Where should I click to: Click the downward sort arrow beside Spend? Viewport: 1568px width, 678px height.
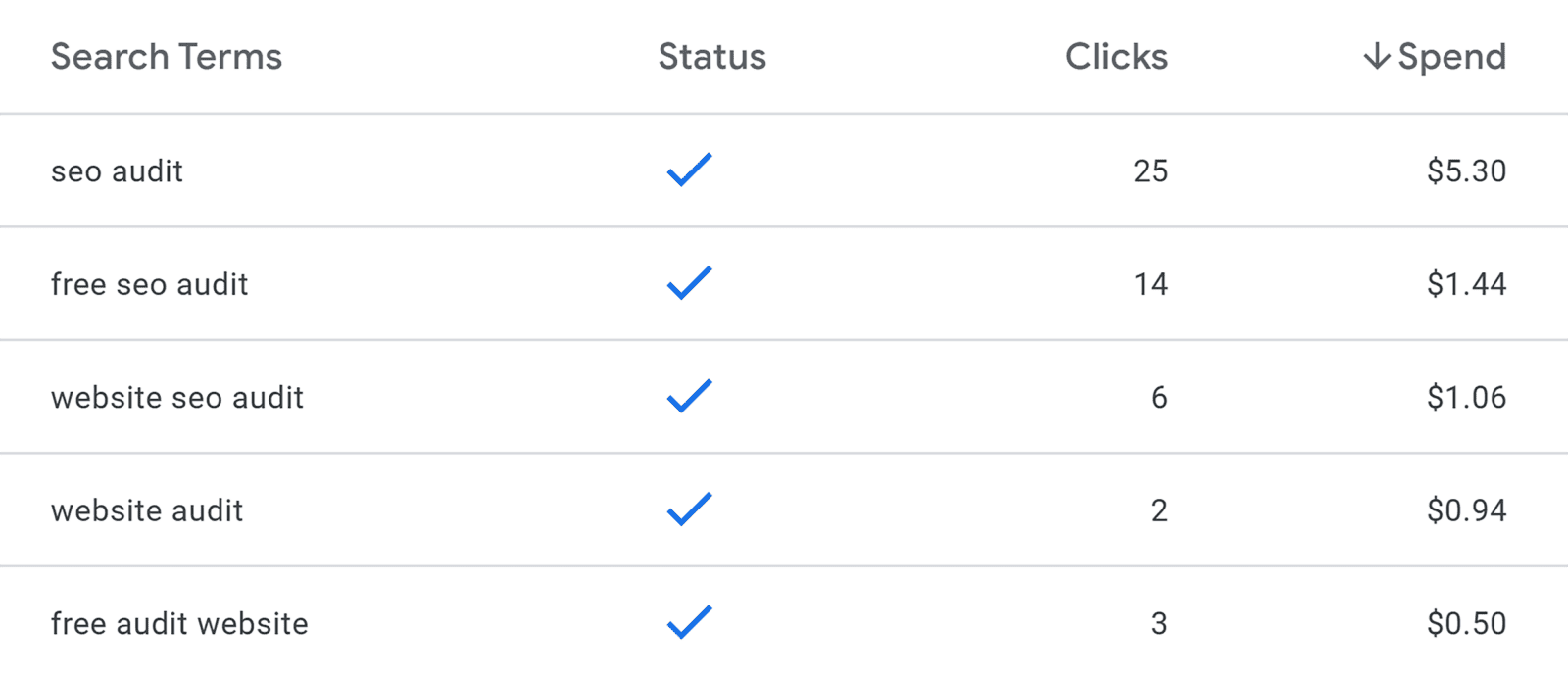[x=1376, y=57]
